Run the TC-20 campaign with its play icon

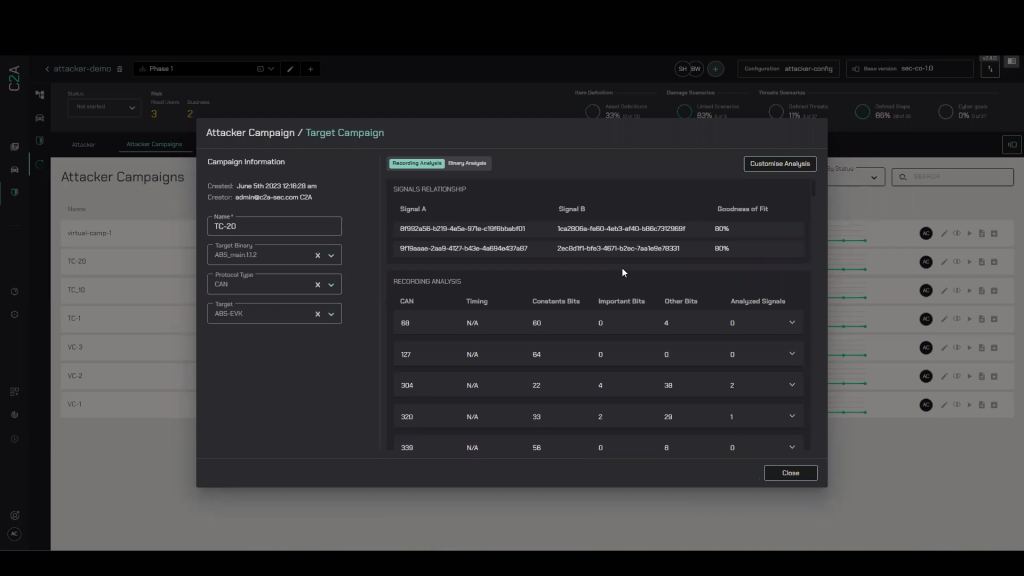point(969,262)
